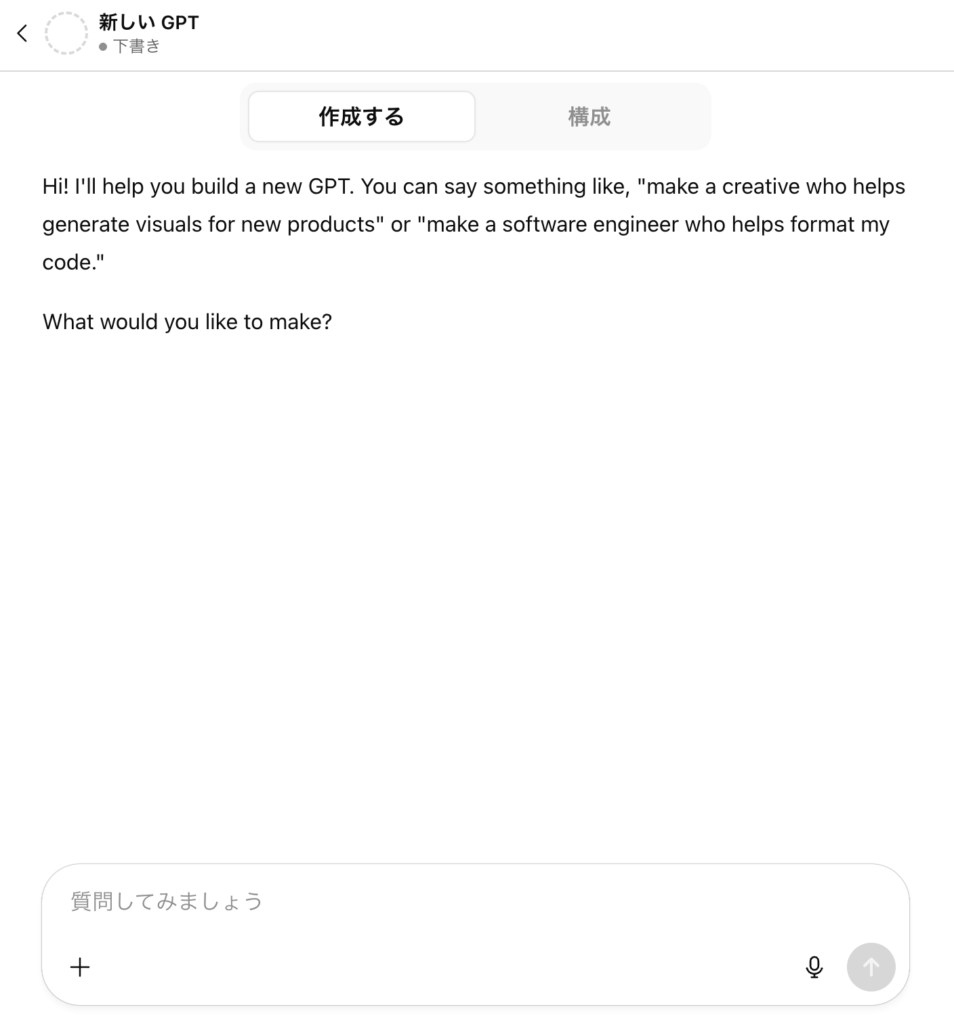
Task: Click the word "code." ending the intro
Action: [x=73, y=263]
